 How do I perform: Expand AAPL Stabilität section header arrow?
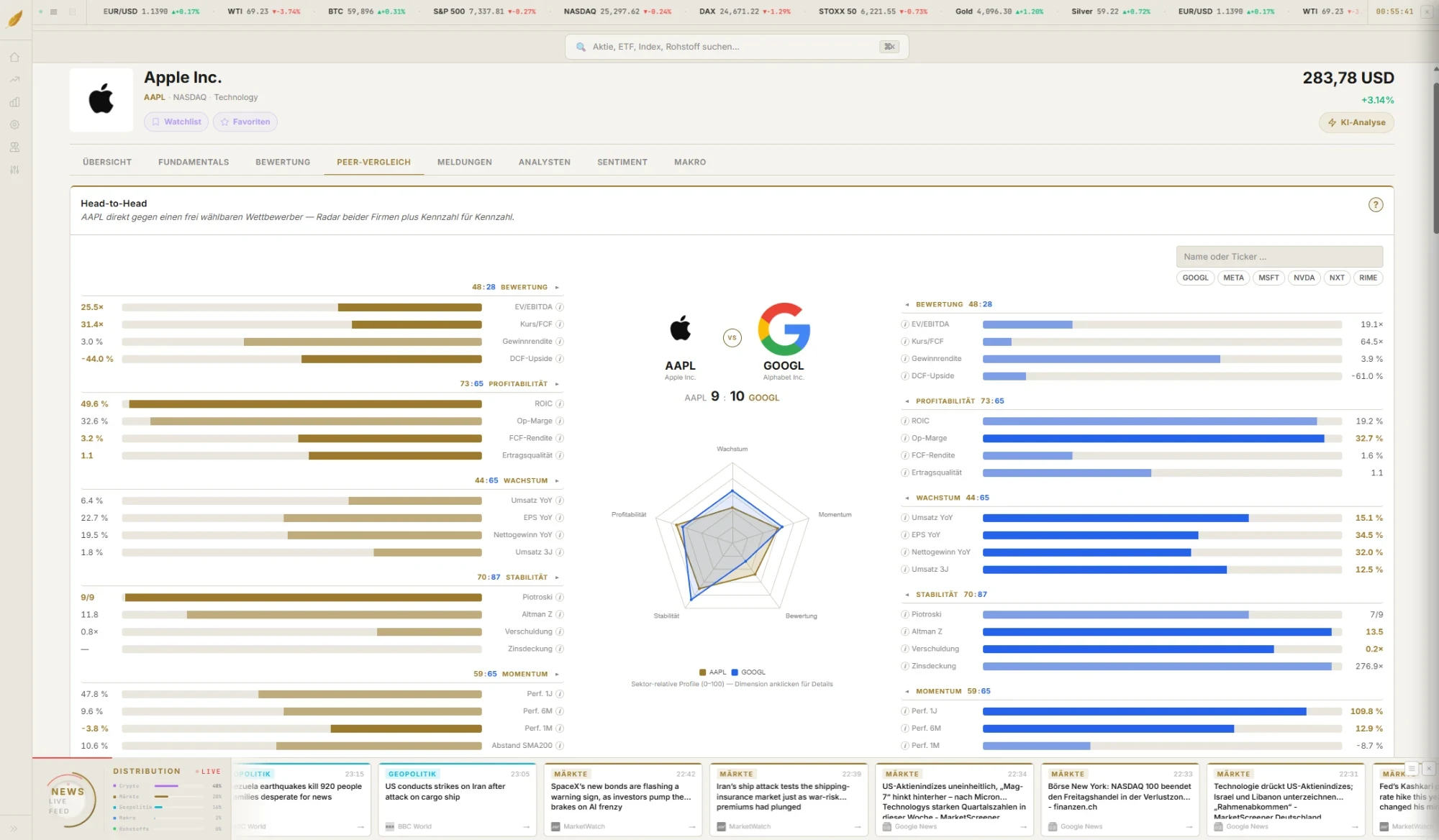point(557,577)
